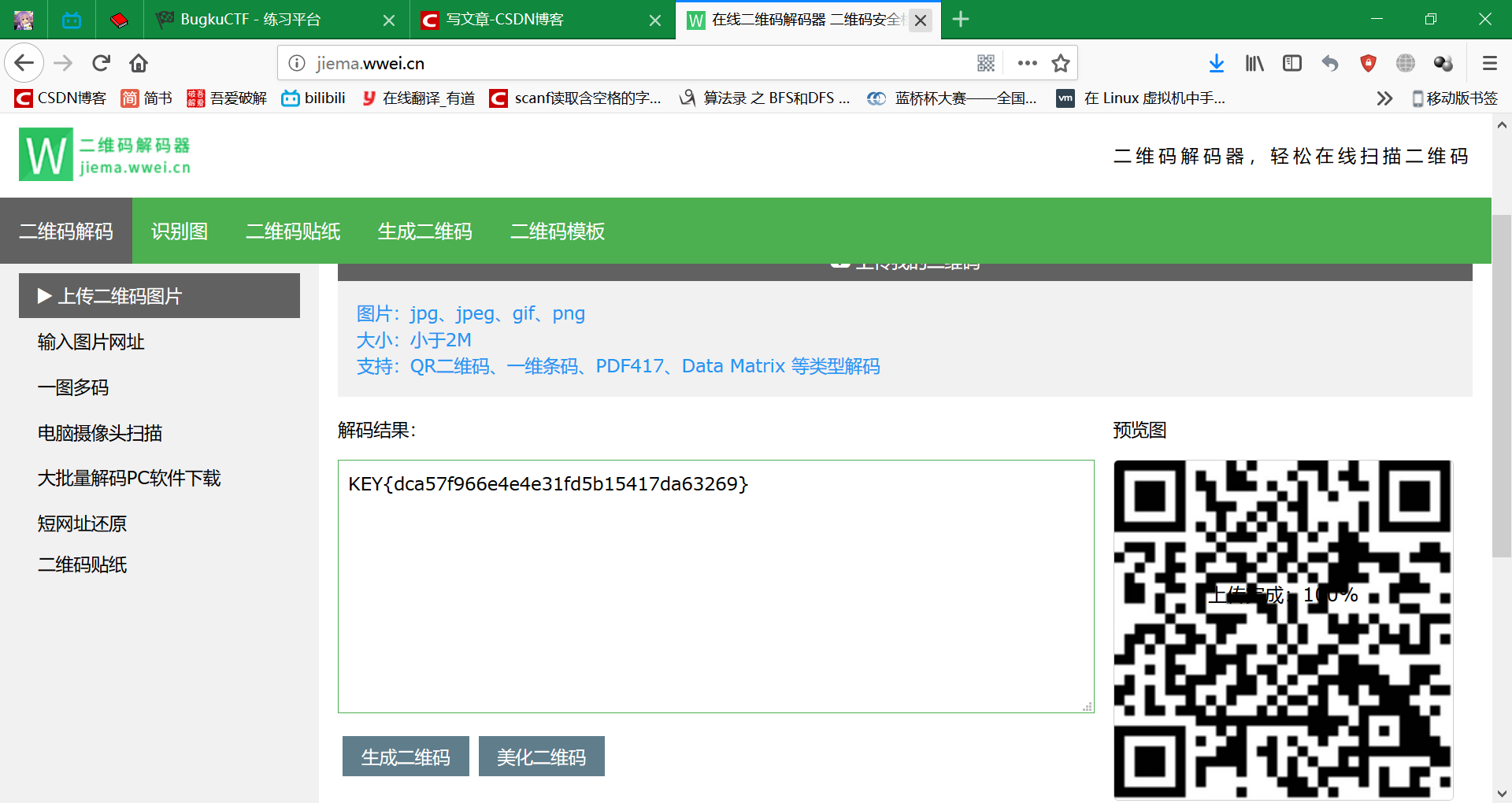Click the 美化二维码 button
Screen dimensions: 1512x803
tap(541, 756)
